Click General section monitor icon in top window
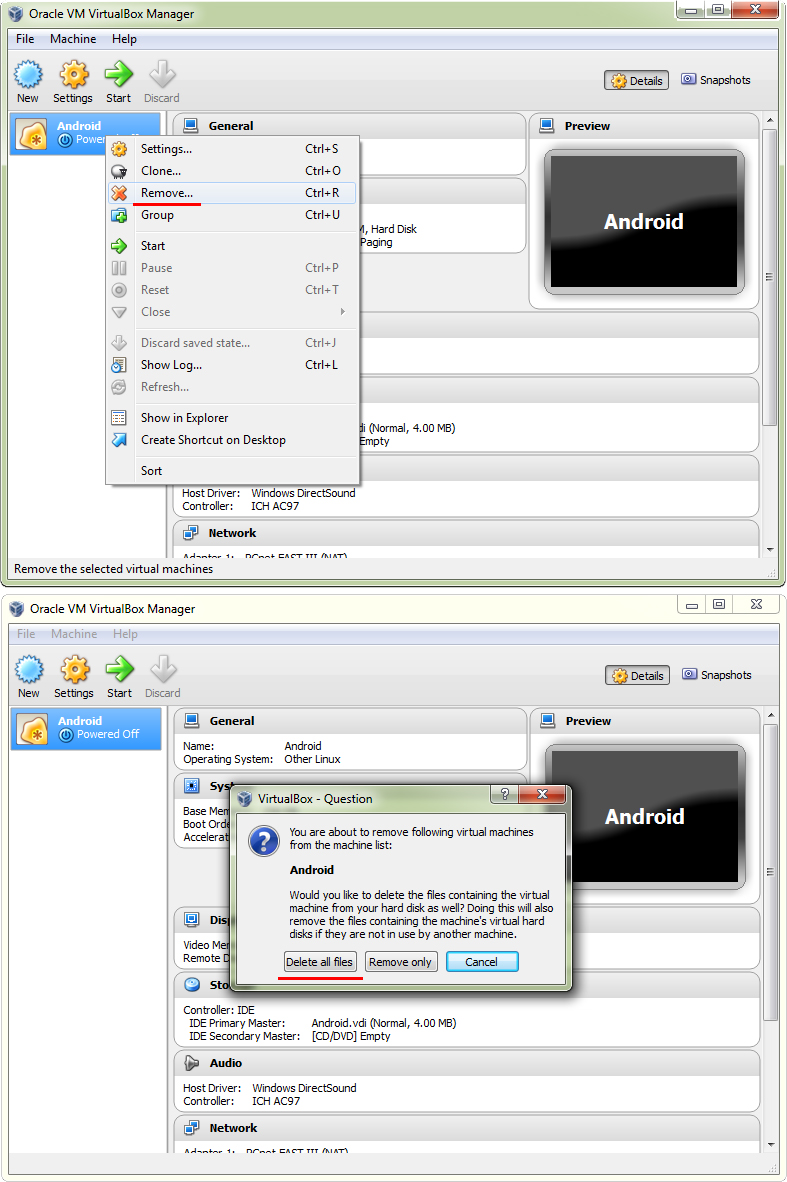787x1182 pixels. click(x=191, y=126)
